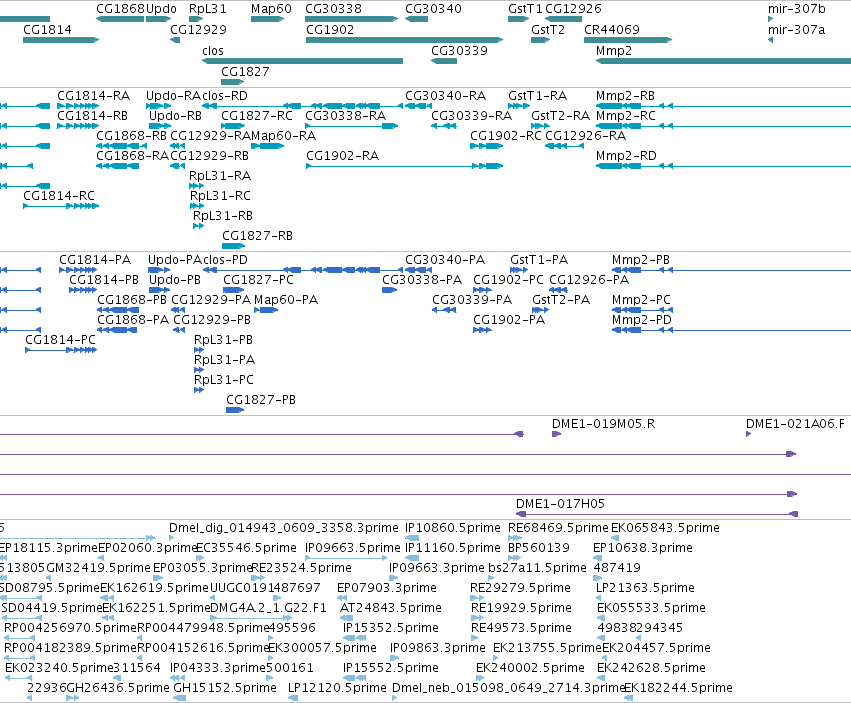
Task: Click the teal clos gene arrow bar
Action: [x=302, y=61]
